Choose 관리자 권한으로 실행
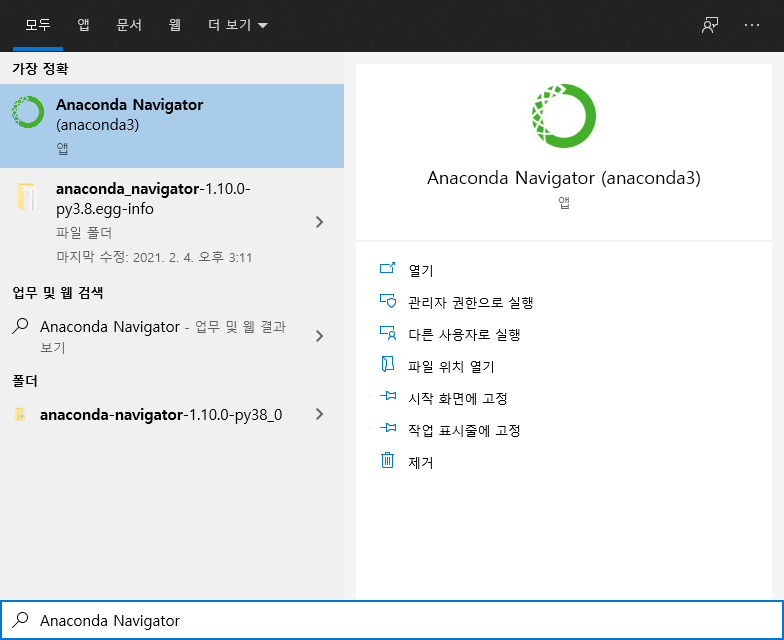 [470, 302]
